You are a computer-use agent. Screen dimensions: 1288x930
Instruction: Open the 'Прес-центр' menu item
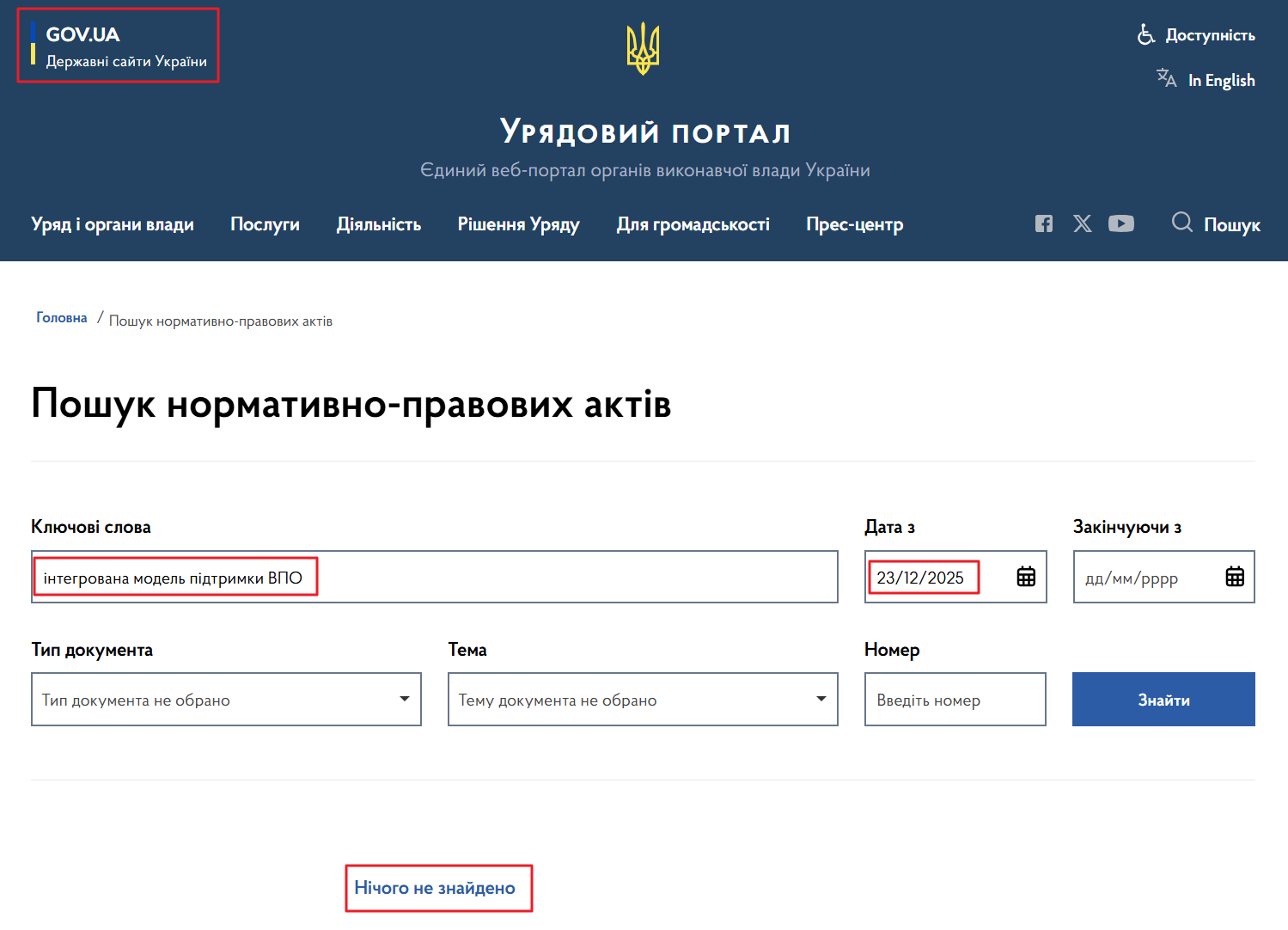click(855, 224)
